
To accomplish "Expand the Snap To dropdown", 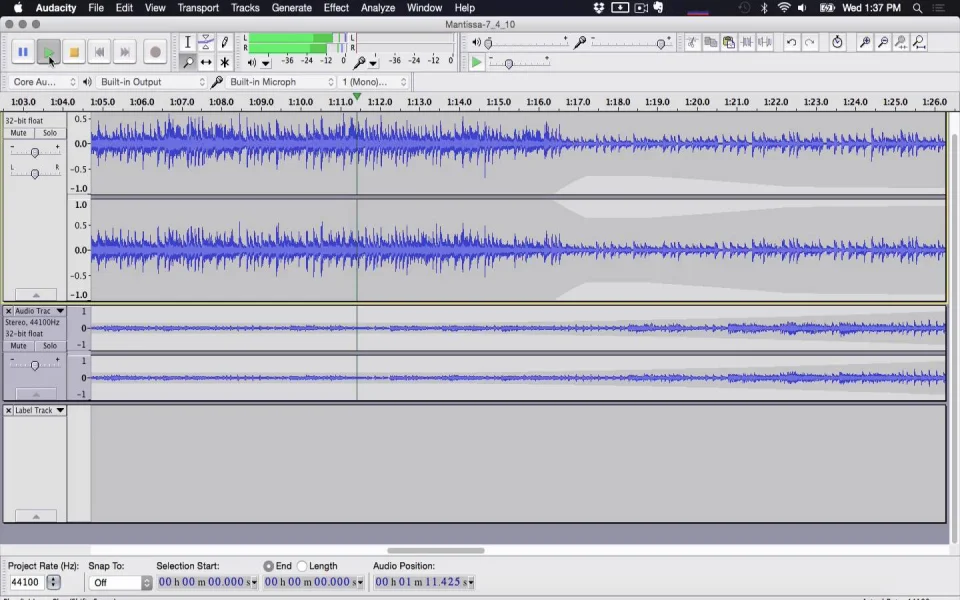I will (x=120, y=583).
